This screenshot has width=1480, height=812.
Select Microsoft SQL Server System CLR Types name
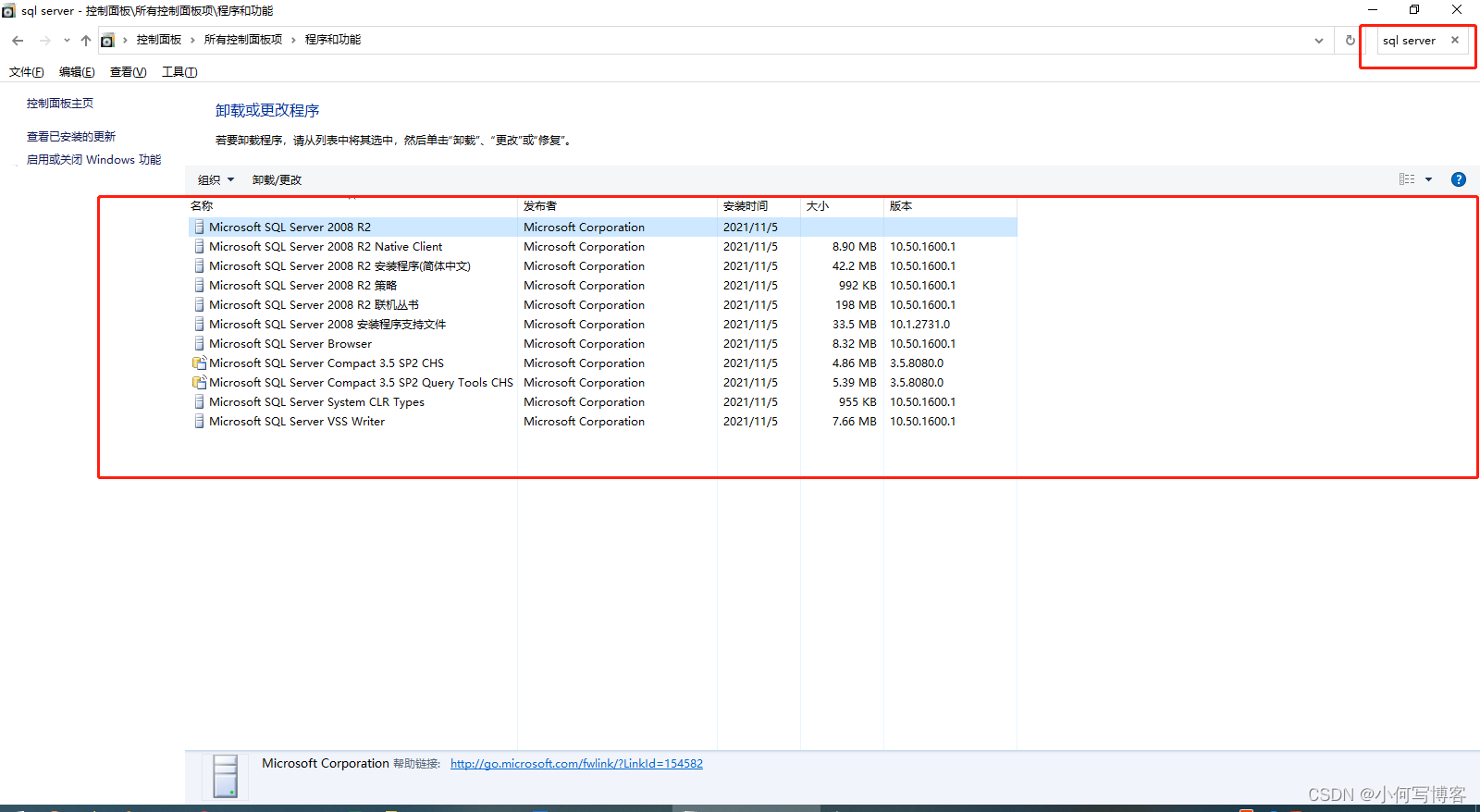pyautogui.click(x=316, y=401)
